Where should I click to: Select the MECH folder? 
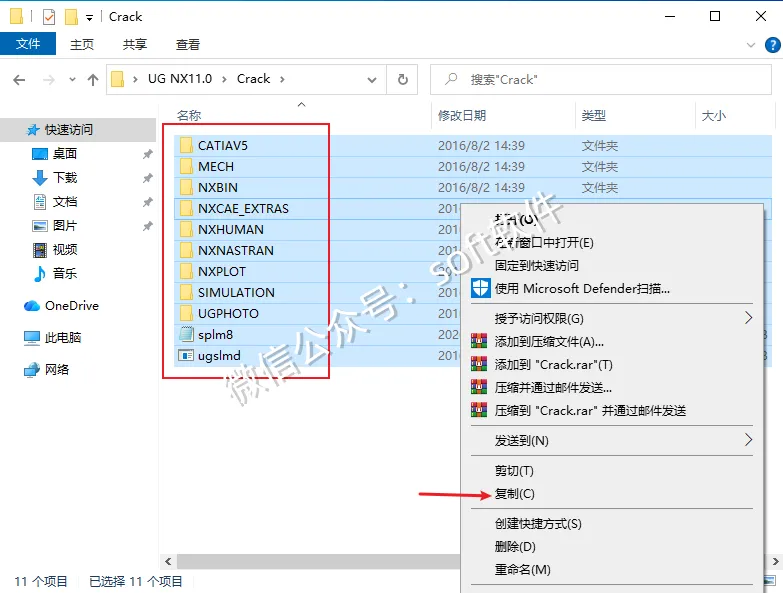coord(215,166)
